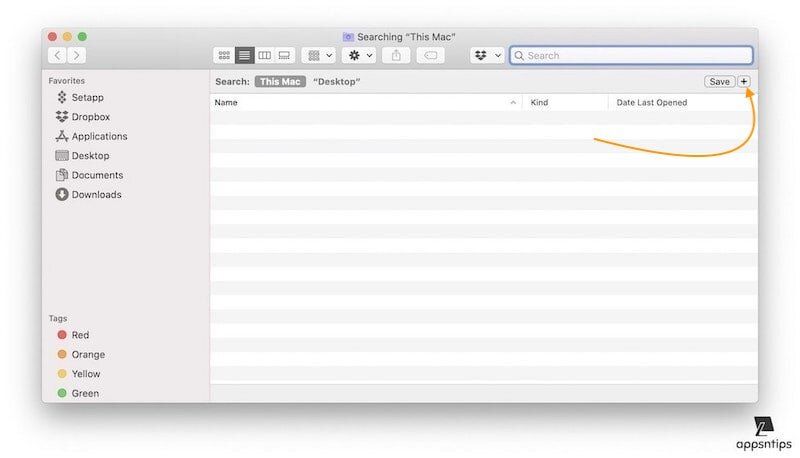Click the Edit Tags toolbar icon
The image size is (800, 458).
[x=430, y=56]
